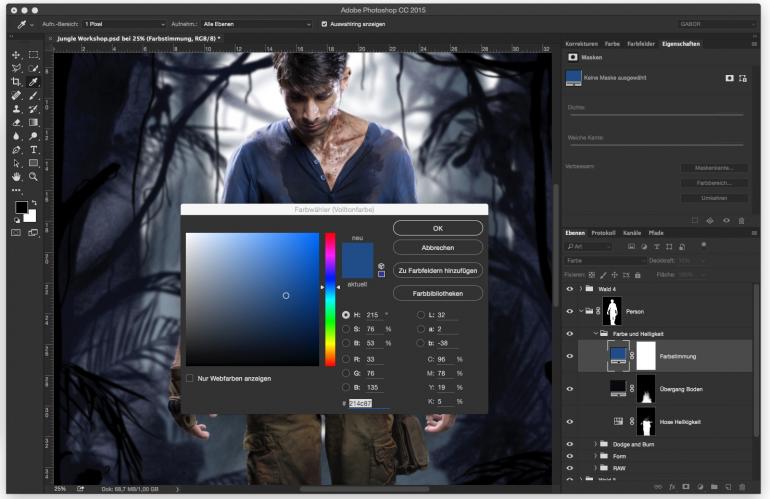Click 'Zu Farbfeldern hinzufügen' button
770x499 pixels.
tap(438, 271)
